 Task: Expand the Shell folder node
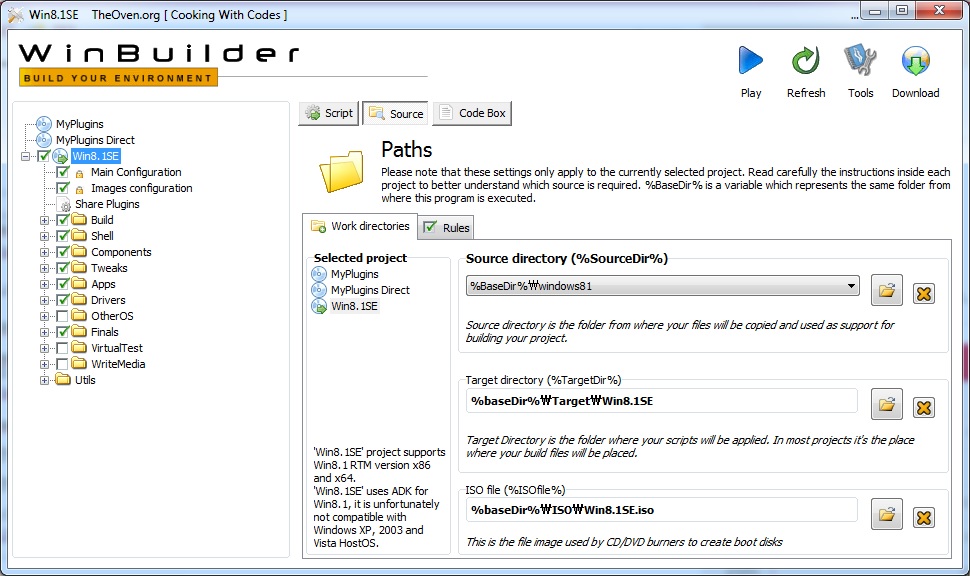pyautogui.click(x=44, y=236)
